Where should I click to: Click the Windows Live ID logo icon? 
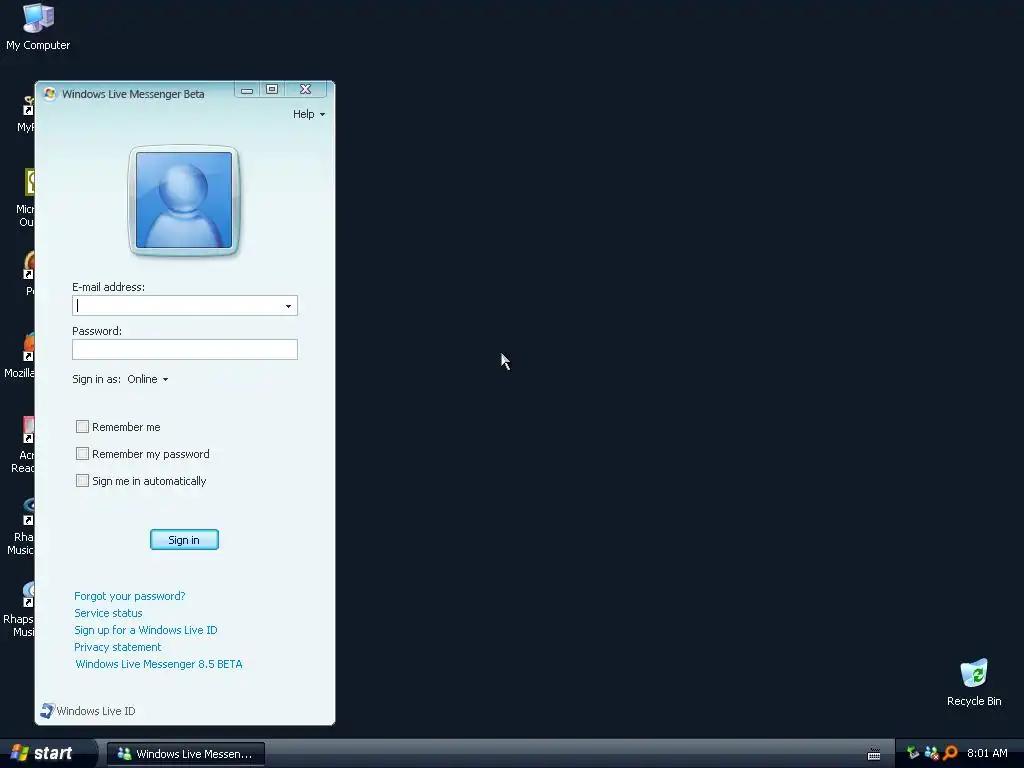tap(47, 711)
